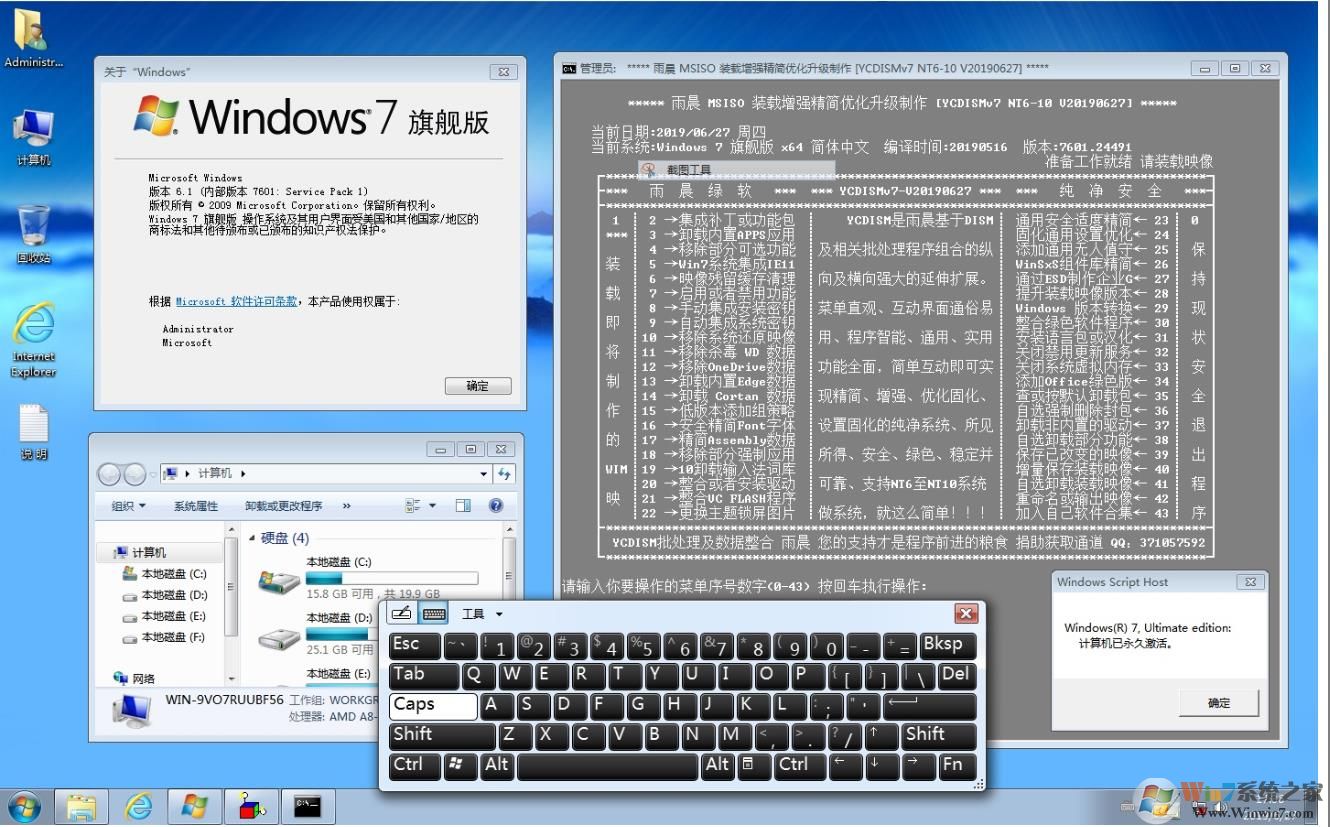Expand the Explorer address bar history dropdown
1330x827 pixels.
coord(484,474)
